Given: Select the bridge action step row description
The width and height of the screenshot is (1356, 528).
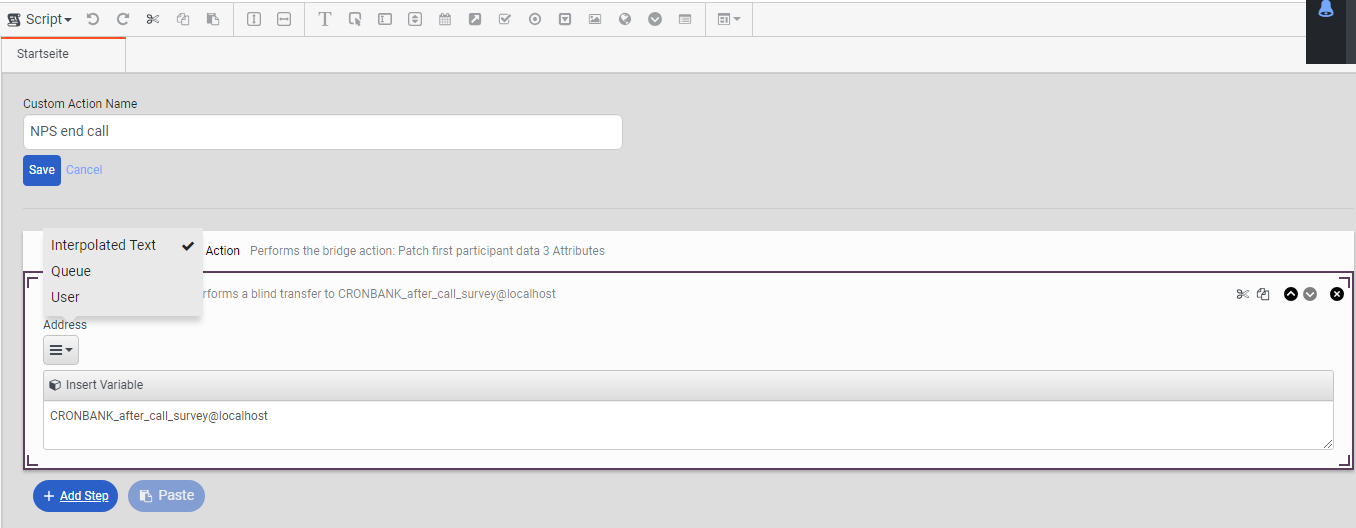Looking at the screenshot, I should click(427, 251).
